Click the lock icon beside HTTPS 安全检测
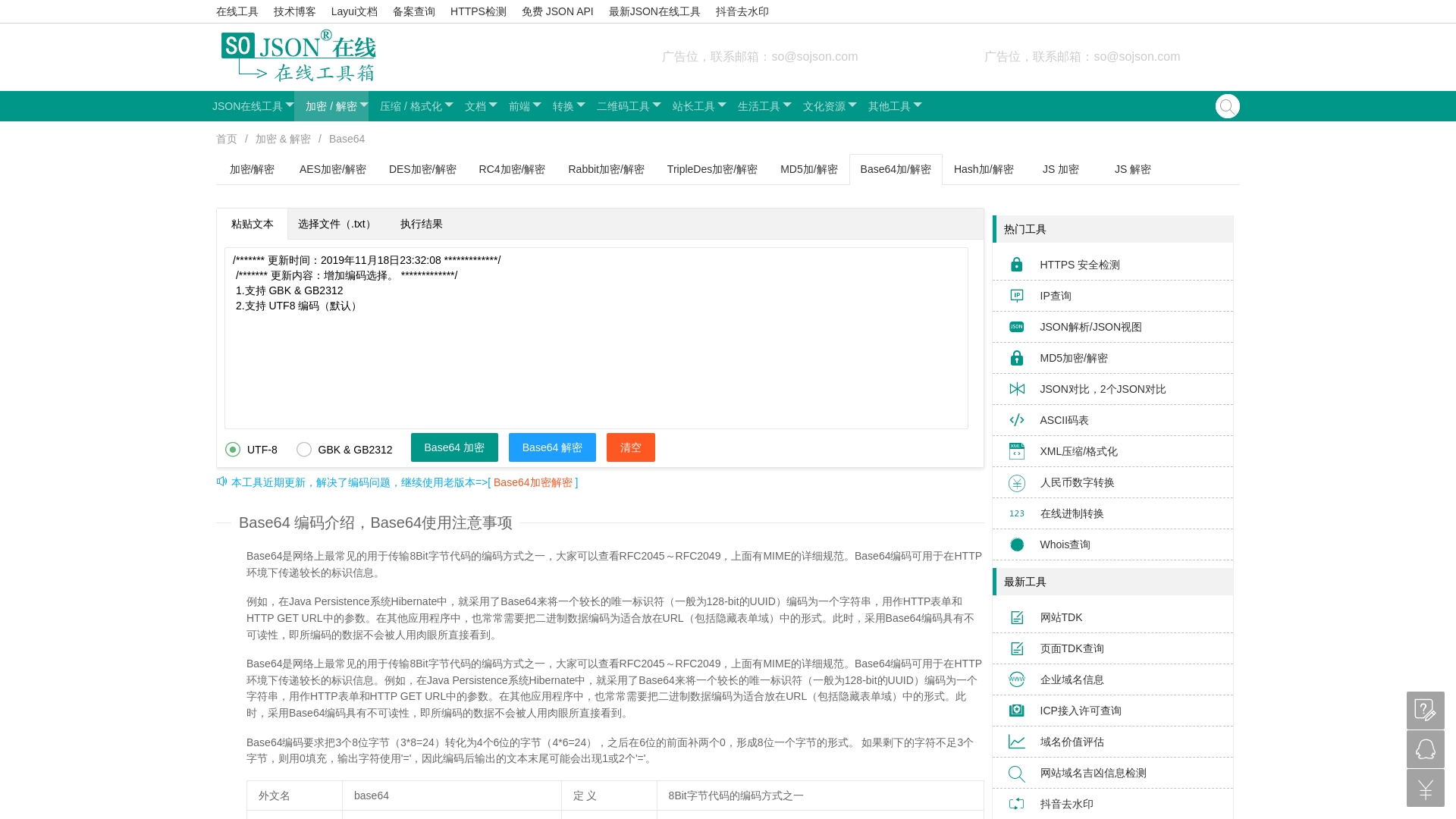 click(x=1016, y=265)
